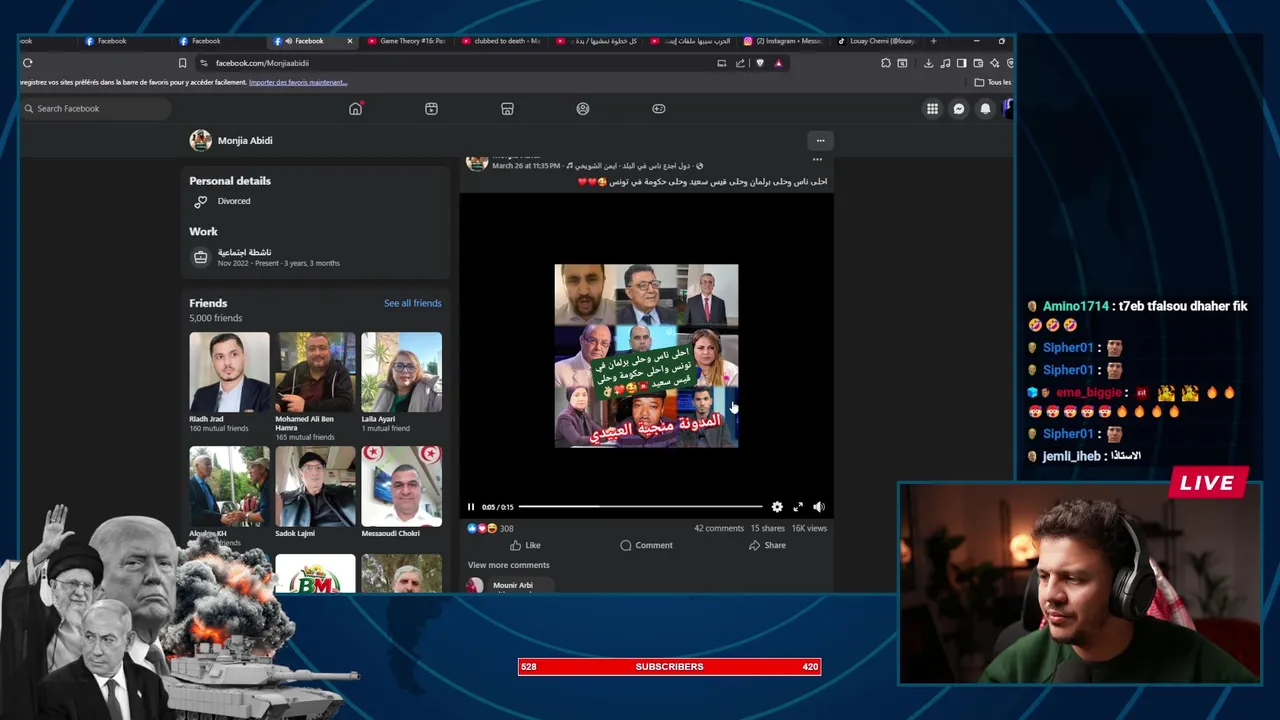Open the reactions count 308

pyautogui.click(x=506, y=528)
